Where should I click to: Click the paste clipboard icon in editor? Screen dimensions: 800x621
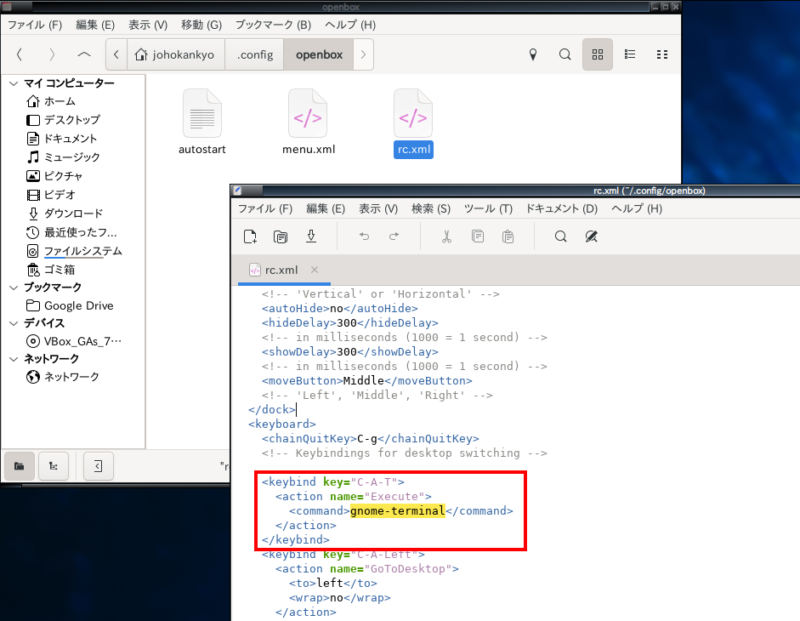point(508,237)
